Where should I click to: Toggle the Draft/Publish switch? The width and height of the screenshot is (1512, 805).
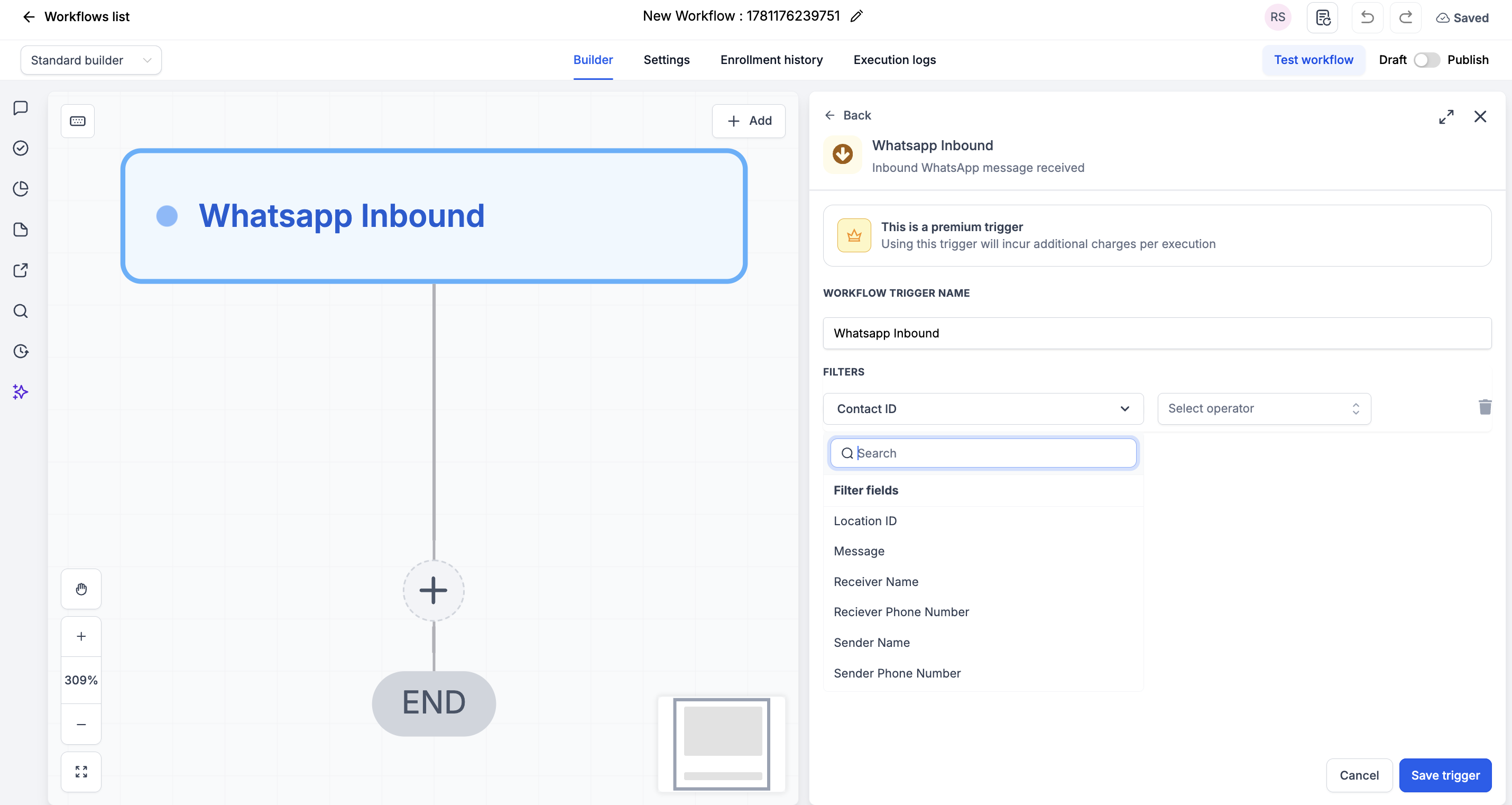coord(1426,60)
